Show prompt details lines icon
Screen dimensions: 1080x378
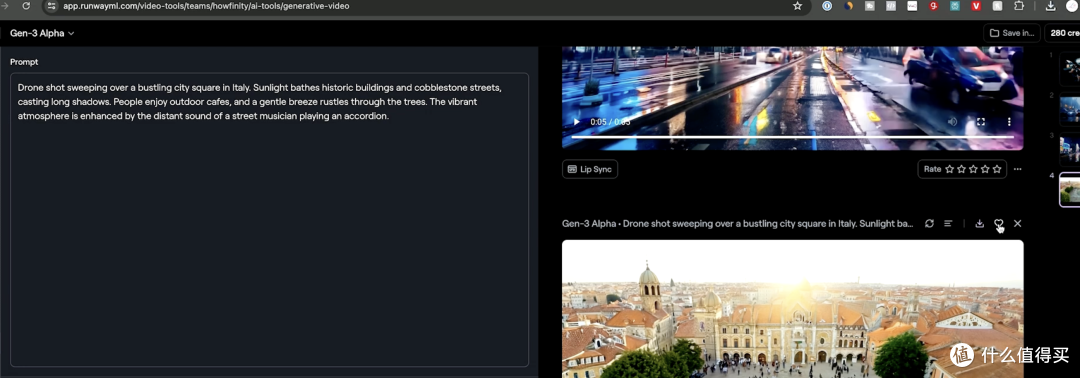pyautogui.click(x=948, y=224)
